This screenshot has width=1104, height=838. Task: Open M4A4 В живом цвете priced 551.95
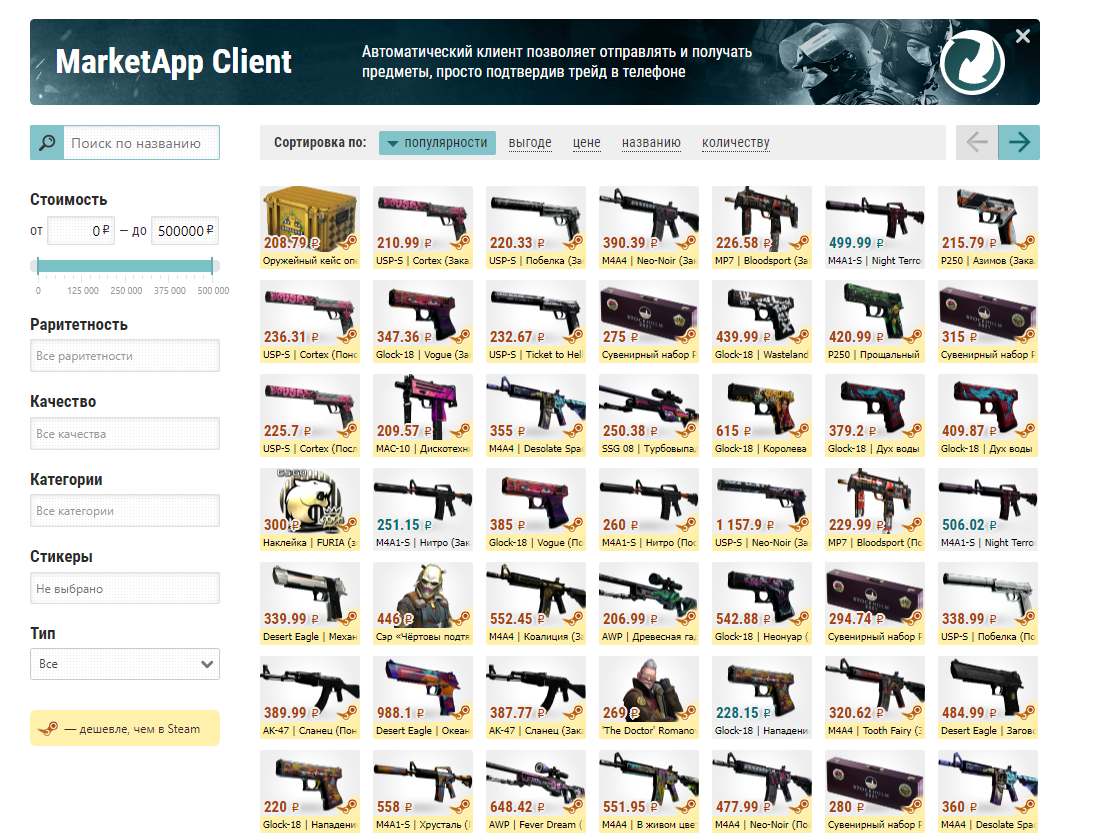pos(648,792)
